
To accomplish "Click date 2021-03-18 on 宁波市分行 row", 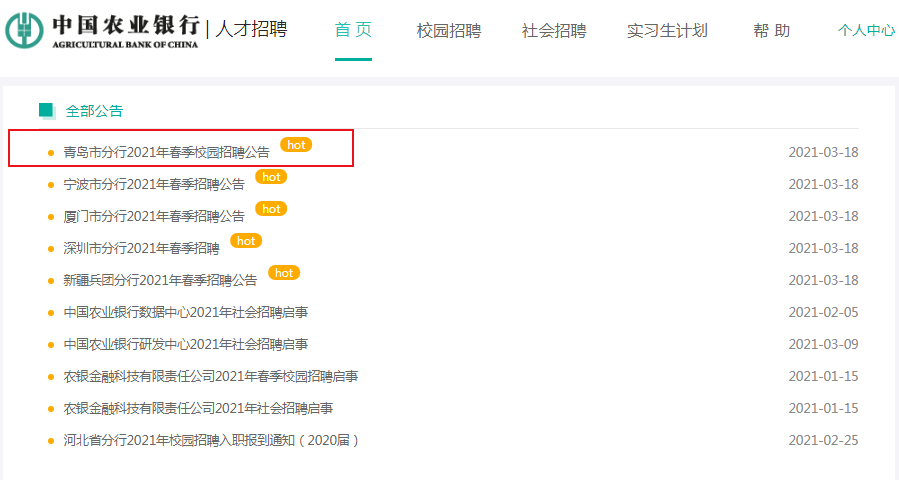I will 823,185.
